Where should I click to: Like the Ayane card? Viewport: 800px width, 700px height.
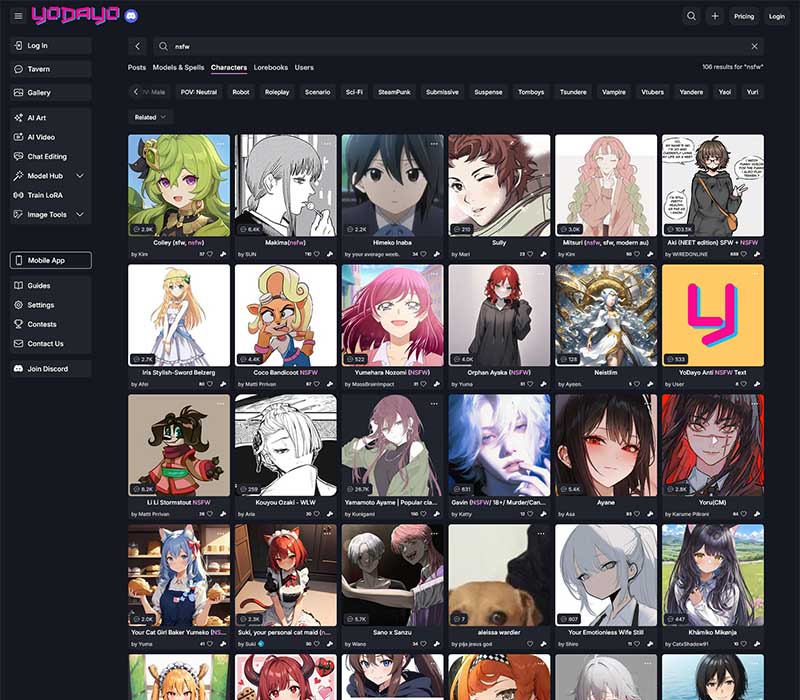pyautogui.click(x=637, y=514)
